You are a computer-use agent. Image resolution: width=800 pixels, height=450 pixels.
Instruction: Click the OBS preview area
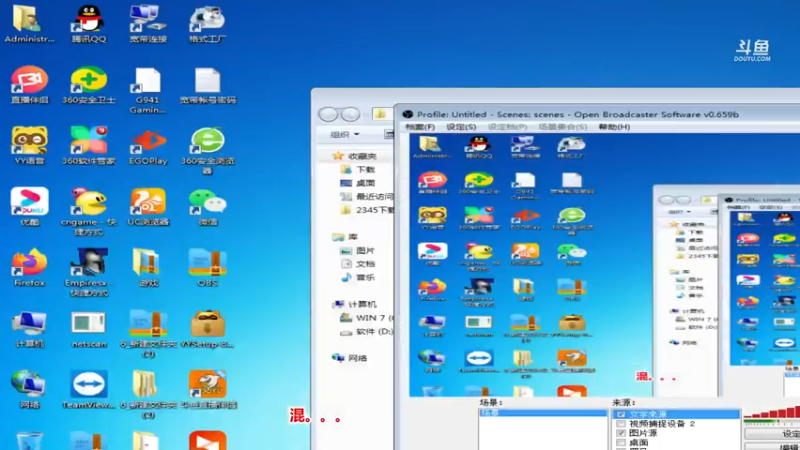point(605,265)
